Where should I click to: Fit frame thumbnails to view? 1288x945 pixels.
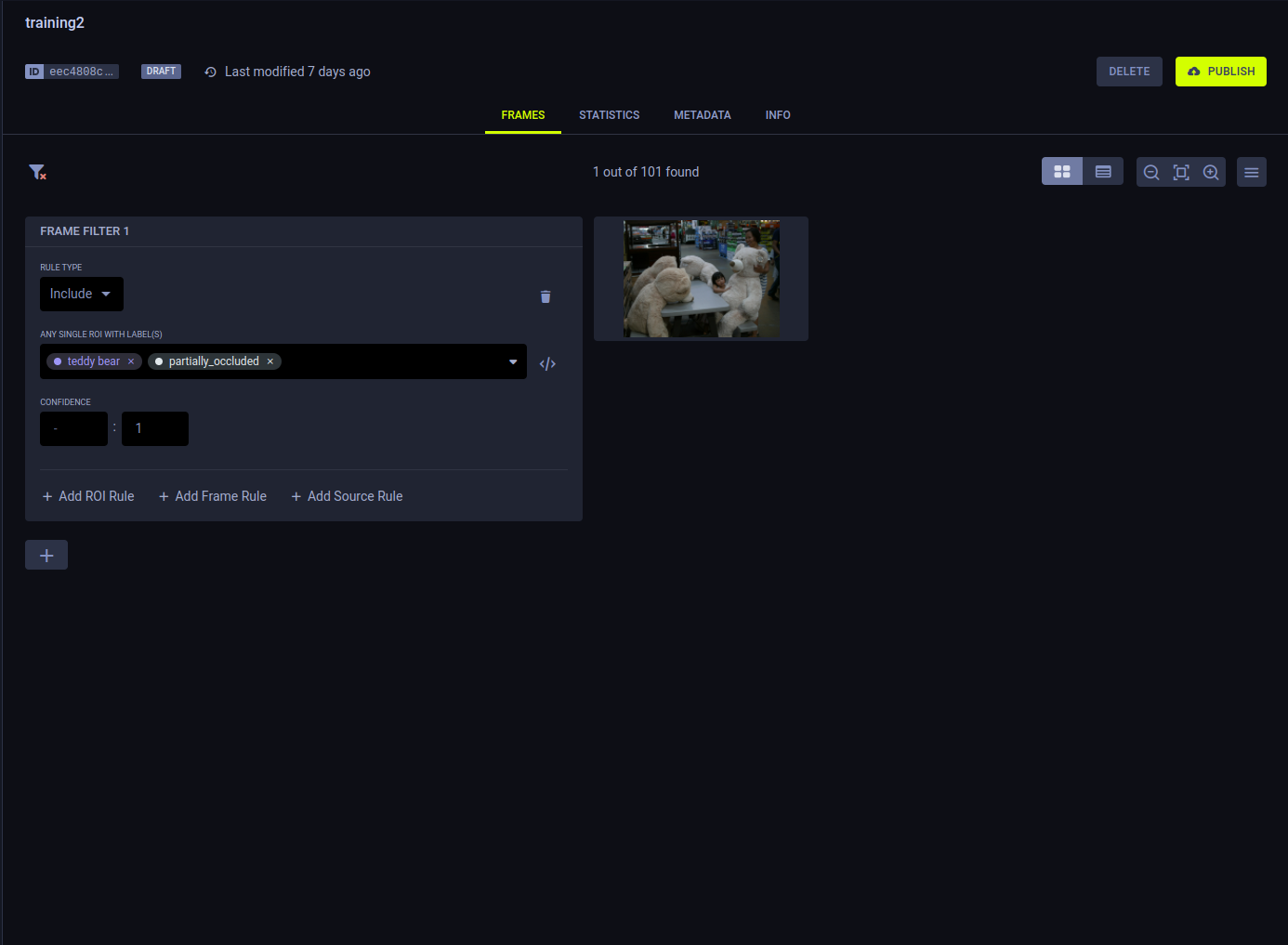1181,172
